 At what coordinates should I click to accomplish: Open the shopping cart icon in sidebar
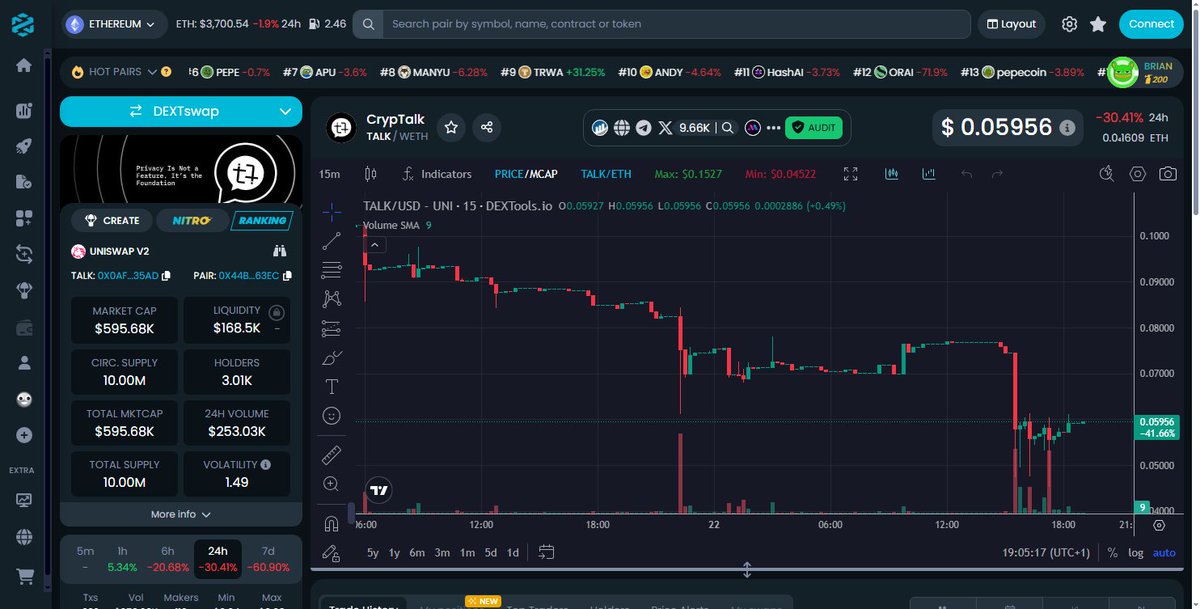point(24,576)
